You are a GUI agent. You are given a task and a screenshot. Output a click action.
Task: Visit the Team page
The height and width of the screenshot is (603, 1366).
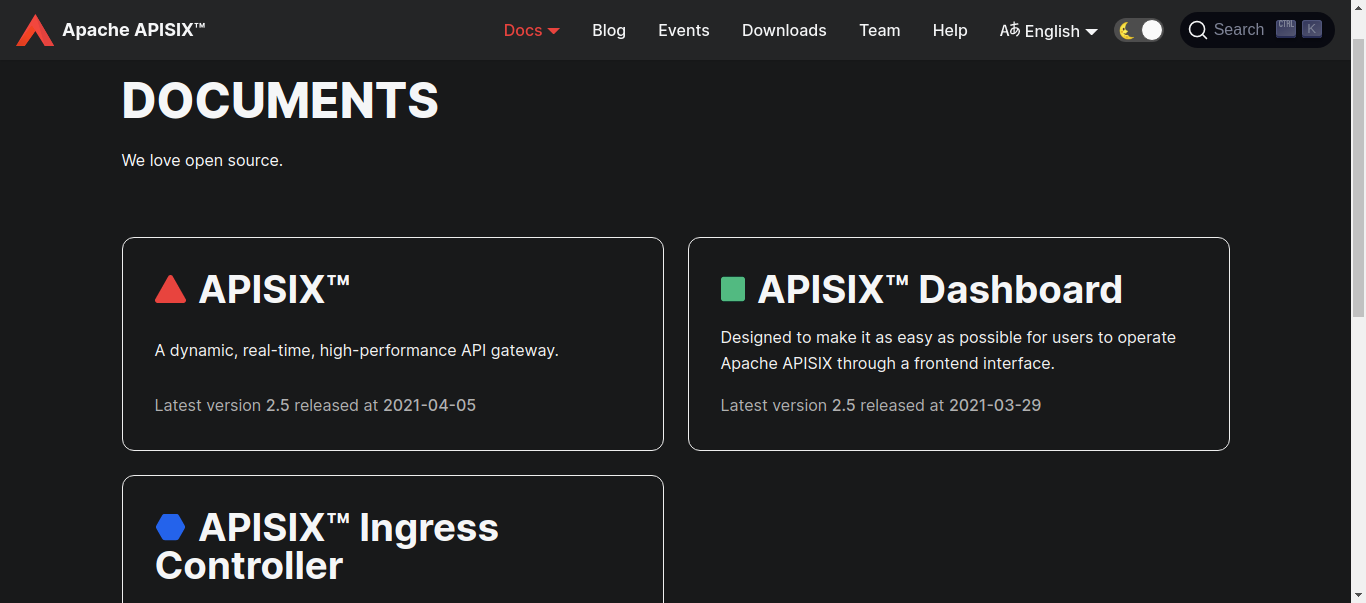tap(880, 30)
